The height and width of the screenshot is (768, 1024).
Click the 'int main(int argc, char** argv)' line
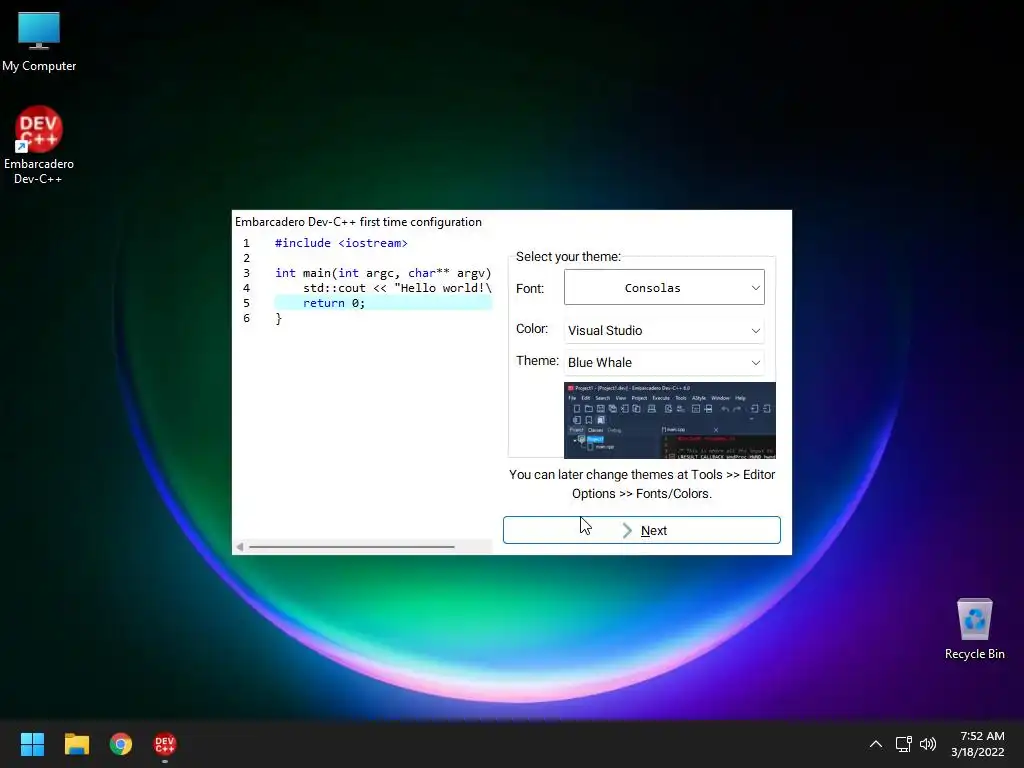coord(383,273)
